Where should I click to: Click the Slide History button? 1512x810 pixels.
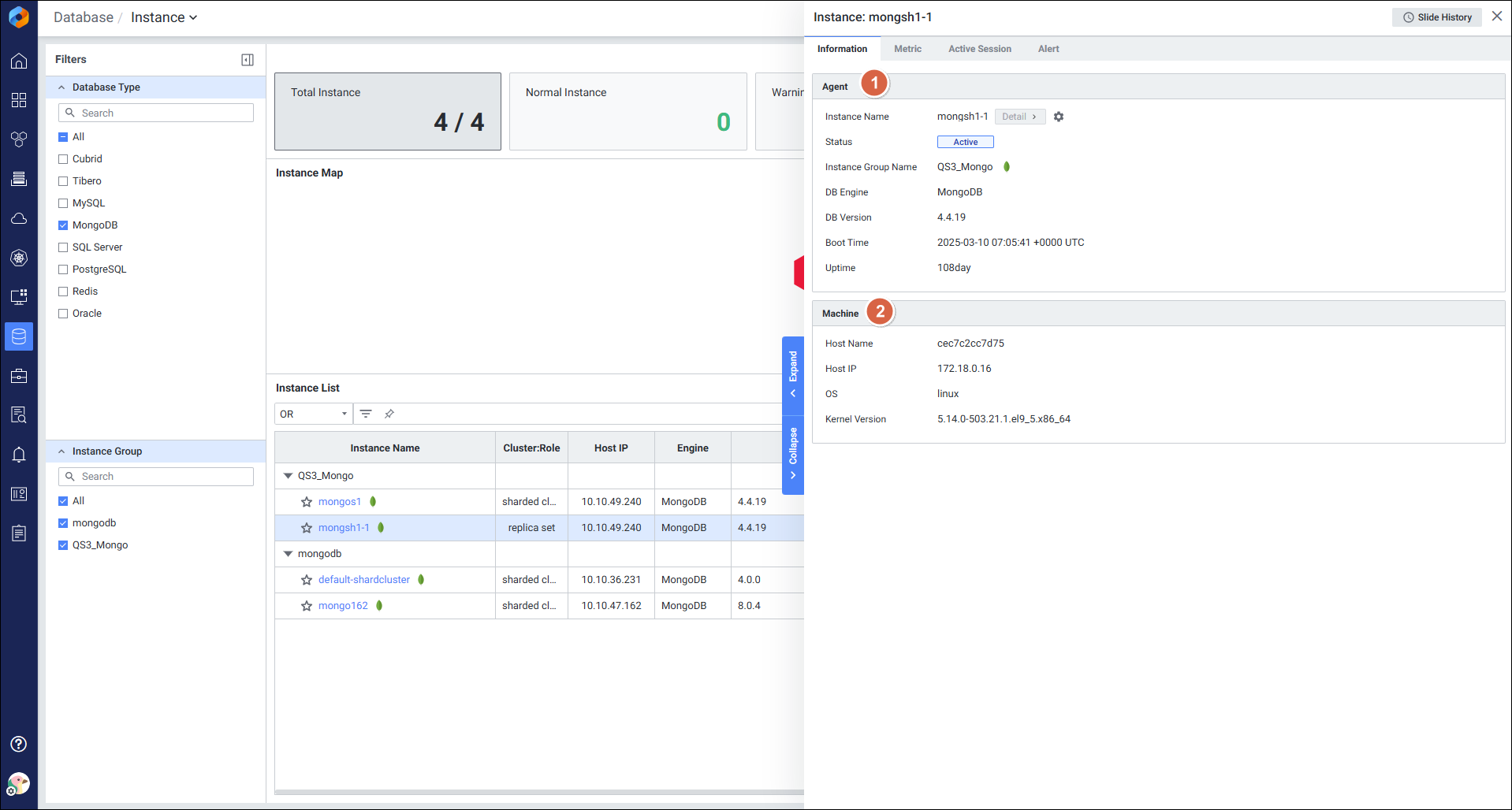tap(1436, 17)
